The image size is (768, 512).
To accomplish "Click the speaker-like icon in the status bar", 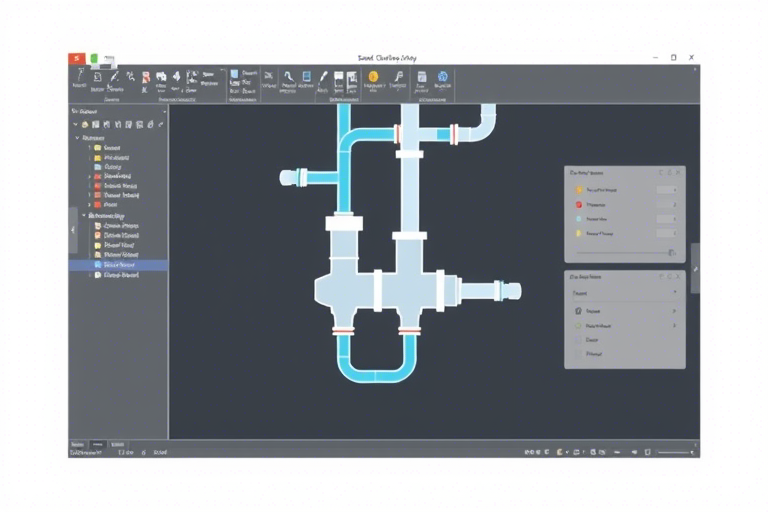I will (634, 452).
